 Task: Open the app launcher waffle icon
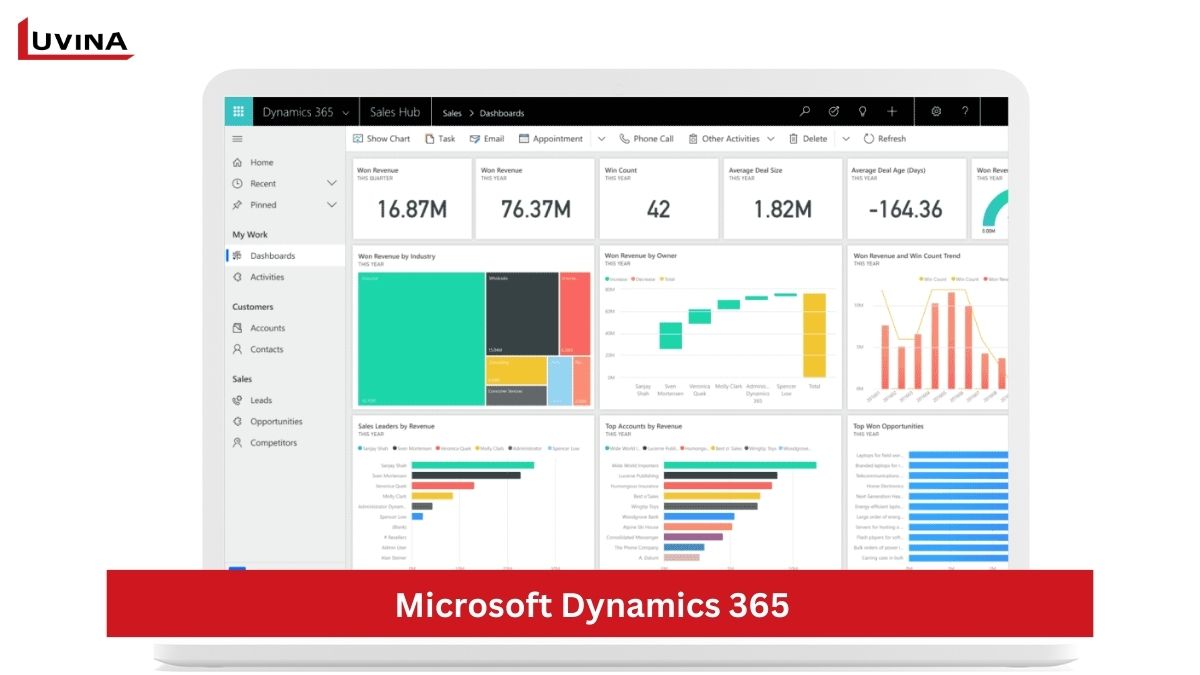(238, 112)
